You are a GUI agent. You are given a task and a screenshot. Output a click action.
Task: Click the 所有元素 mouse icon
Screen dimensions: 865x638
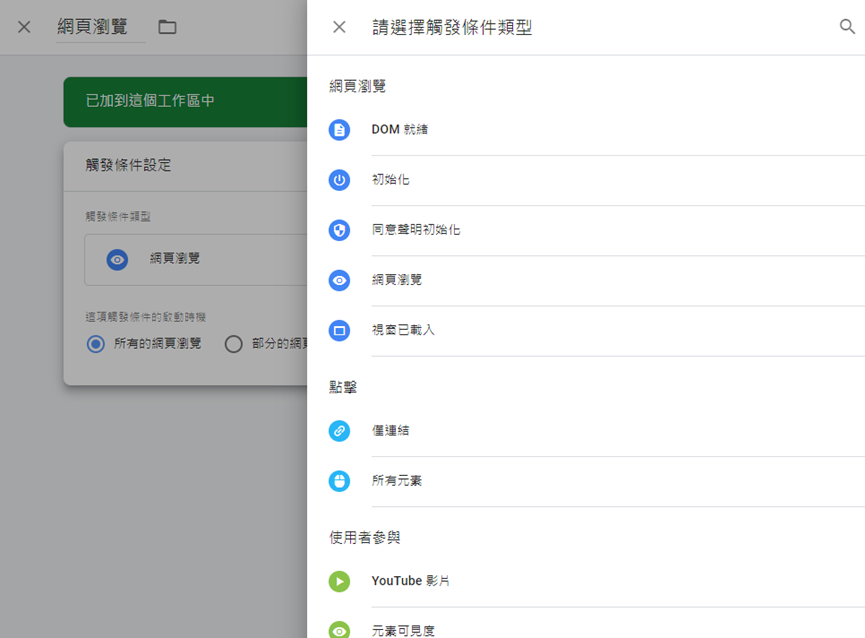click(339, 481)
